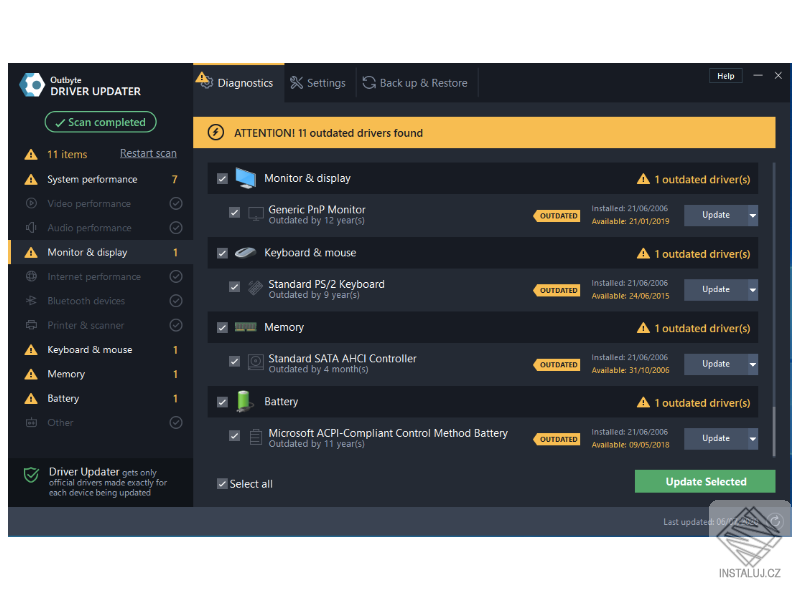Image resolution: width=800 pixels, height=600 pixels.
Task: Uncheck the Battery category checkbox
Action: point(222,402)
